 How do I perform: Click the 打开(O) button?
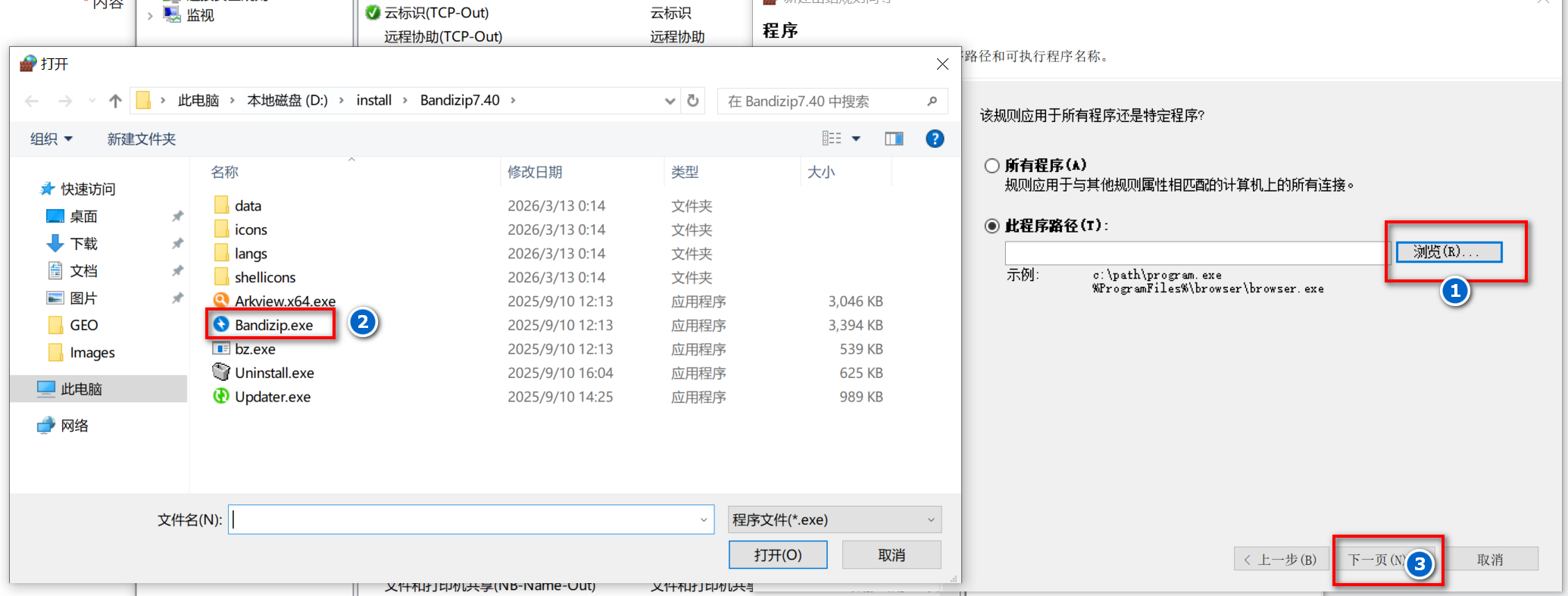778,554
